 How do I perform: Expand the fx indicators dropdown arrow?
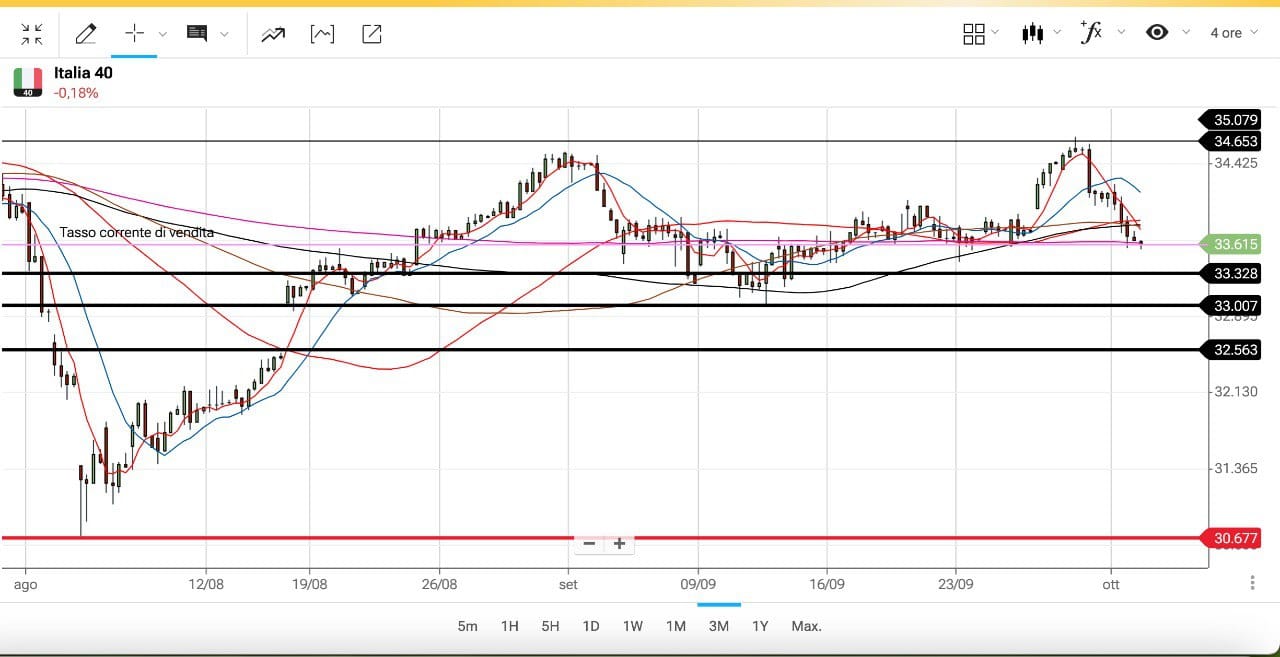click(x=1121, y=33)
